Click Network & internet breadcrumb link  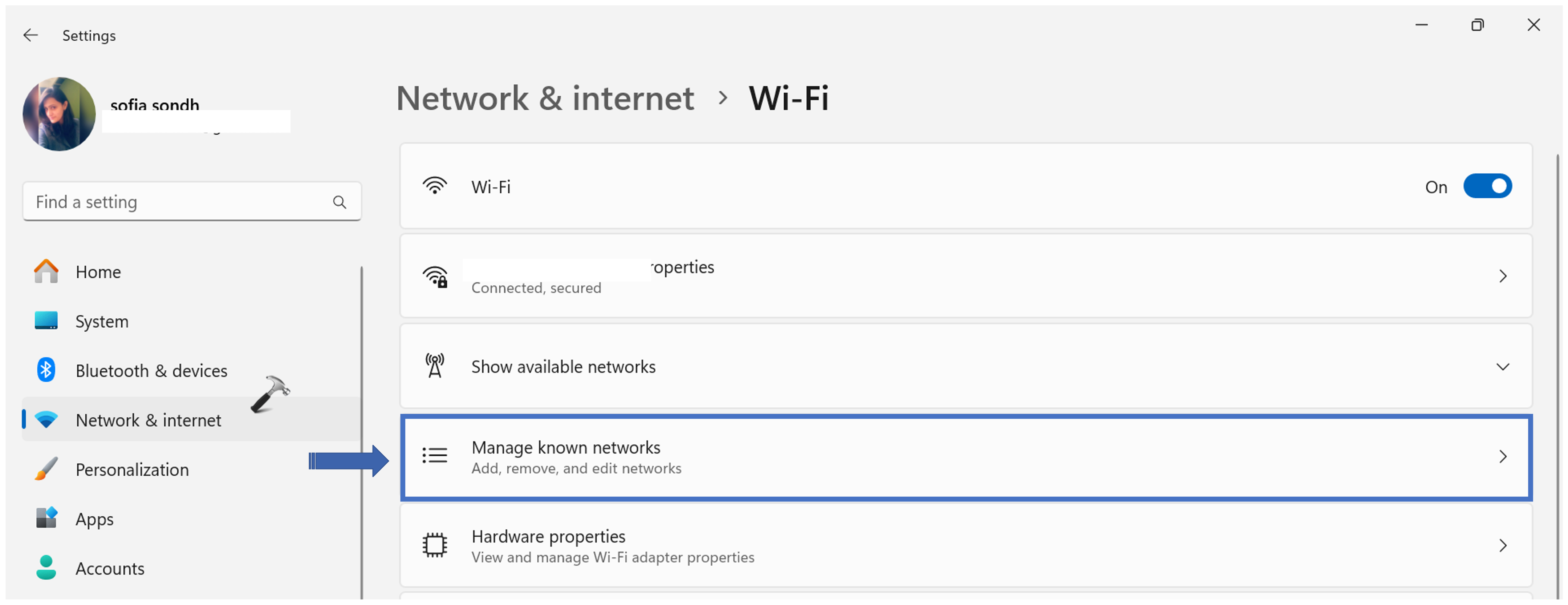pyautogui.click(x=545, y=99)
